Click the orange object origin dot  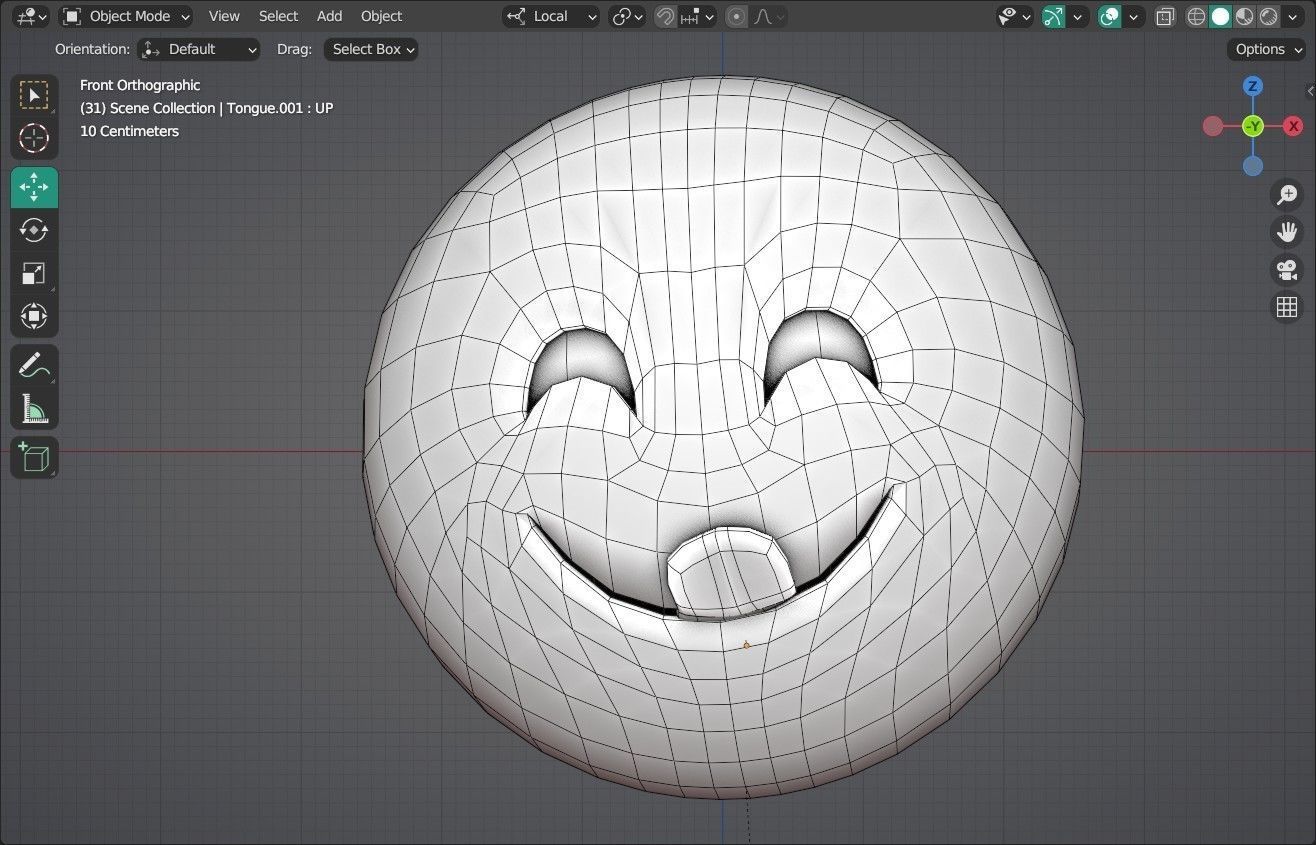[746, 645]
